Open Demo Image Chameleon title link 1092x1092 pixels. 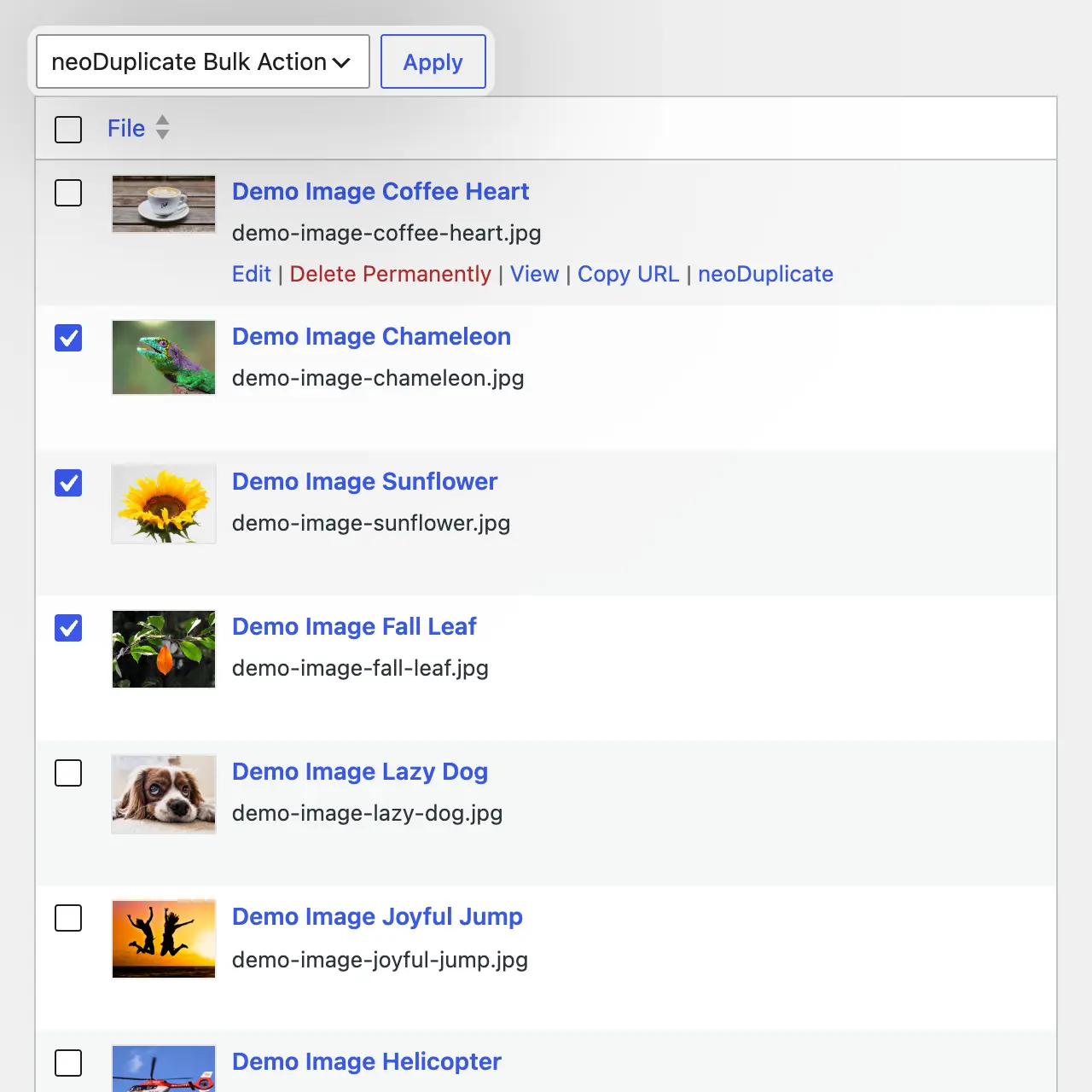(371, 336)
